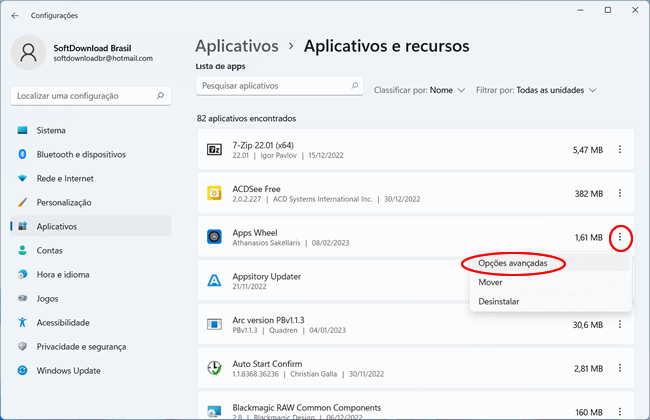Choose Opções avançadas from the context menu
Screen dimensions: 650x420
513,263
